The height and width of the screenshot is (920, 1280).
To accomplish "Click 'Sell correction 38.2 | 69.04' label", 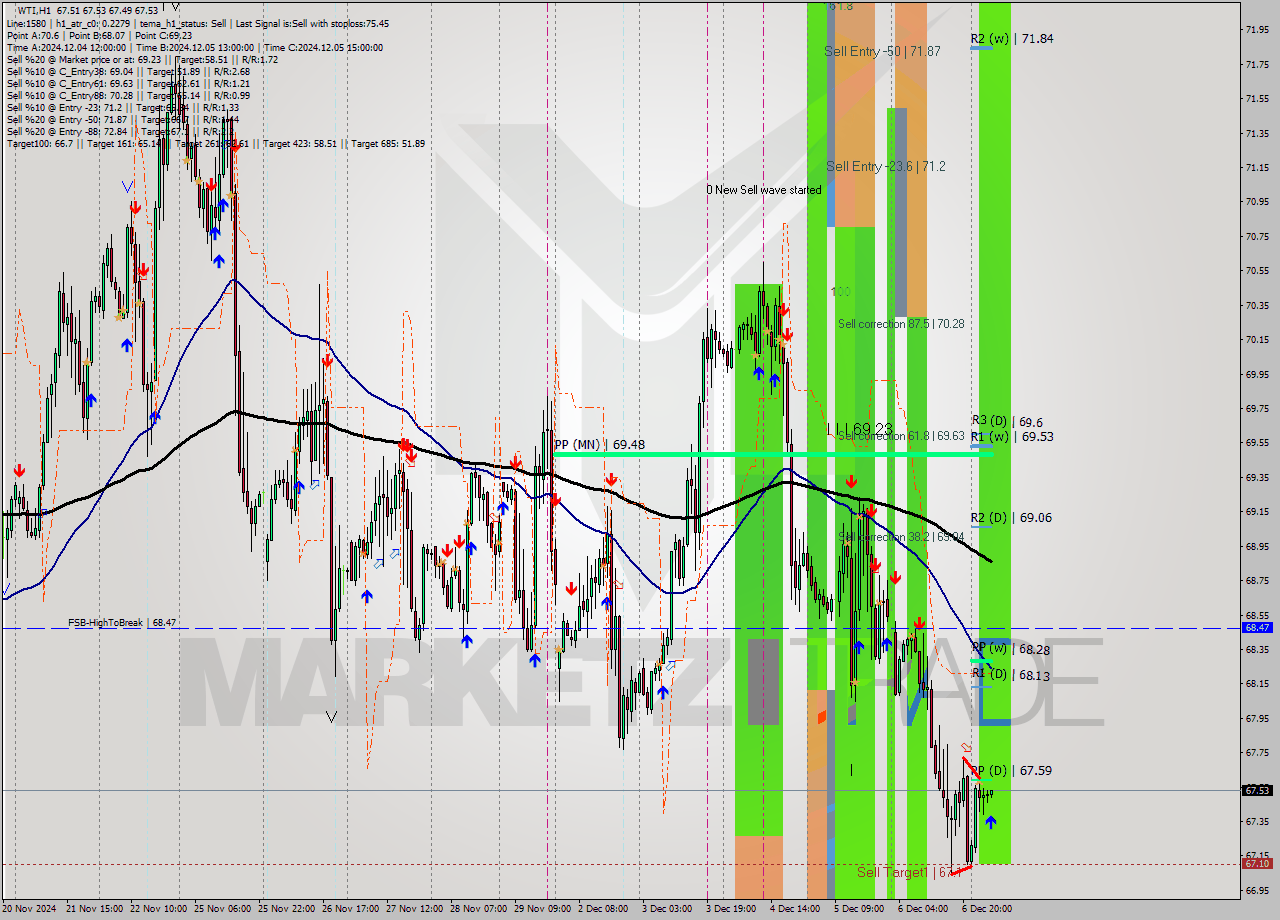I will pos(901,537).
